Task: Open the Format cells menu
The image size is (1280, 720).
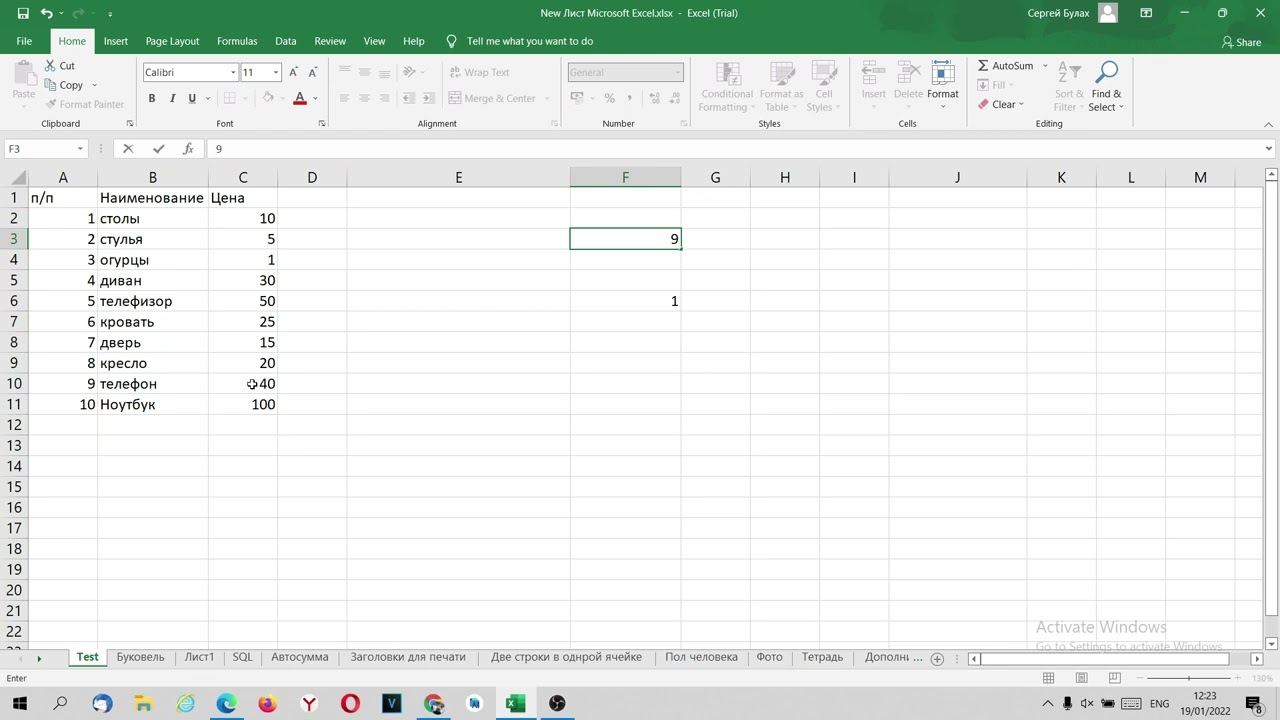Action: click(943, 87)
